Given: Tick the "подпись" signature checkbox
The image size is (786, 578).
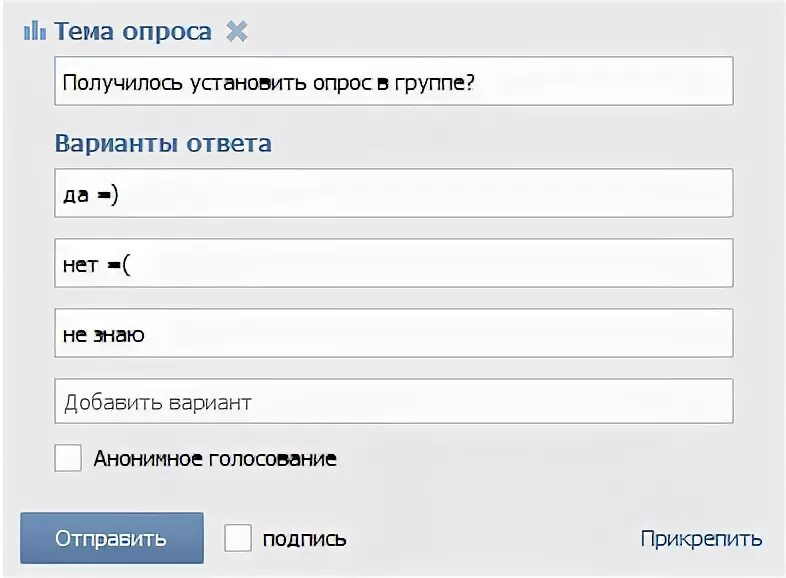Looking at the screenshot, I should (238, 538).
